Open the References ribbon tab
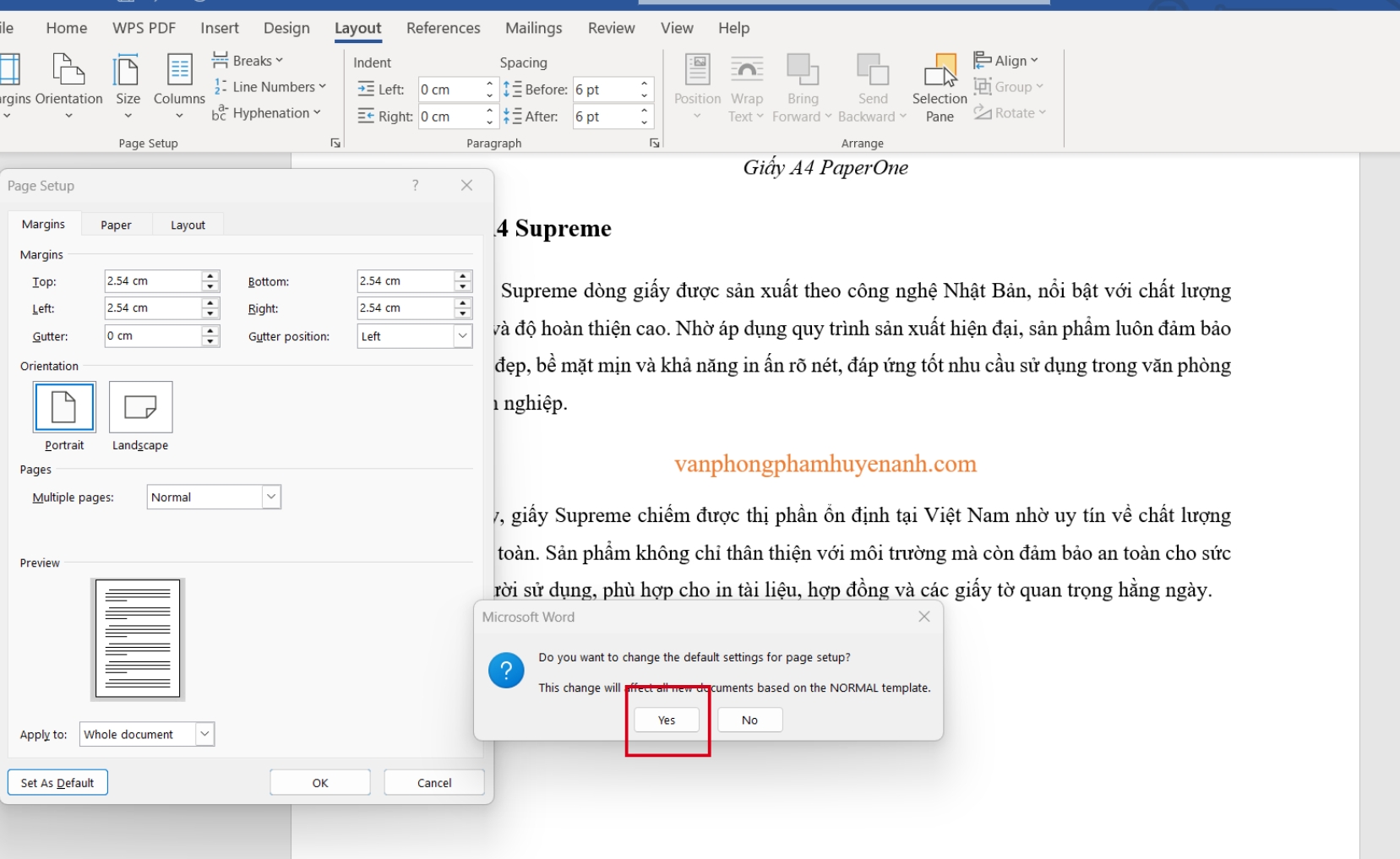Image resolution: width=1400 pixels, height=859 pixels. [x=444, y=28]
